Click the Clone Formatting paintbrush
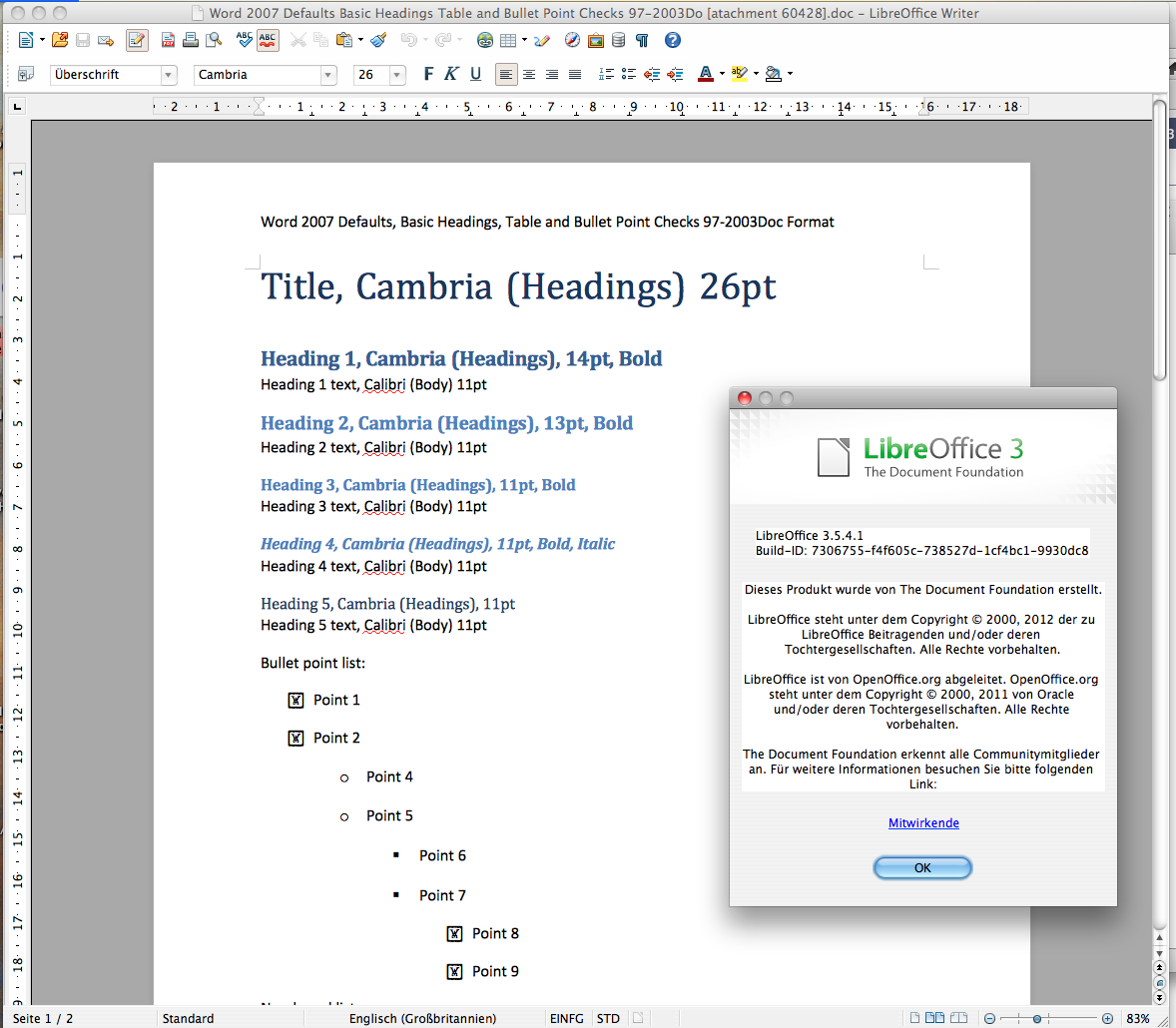The width and height of the screenshot is (1176, 1028). (378, 41)
